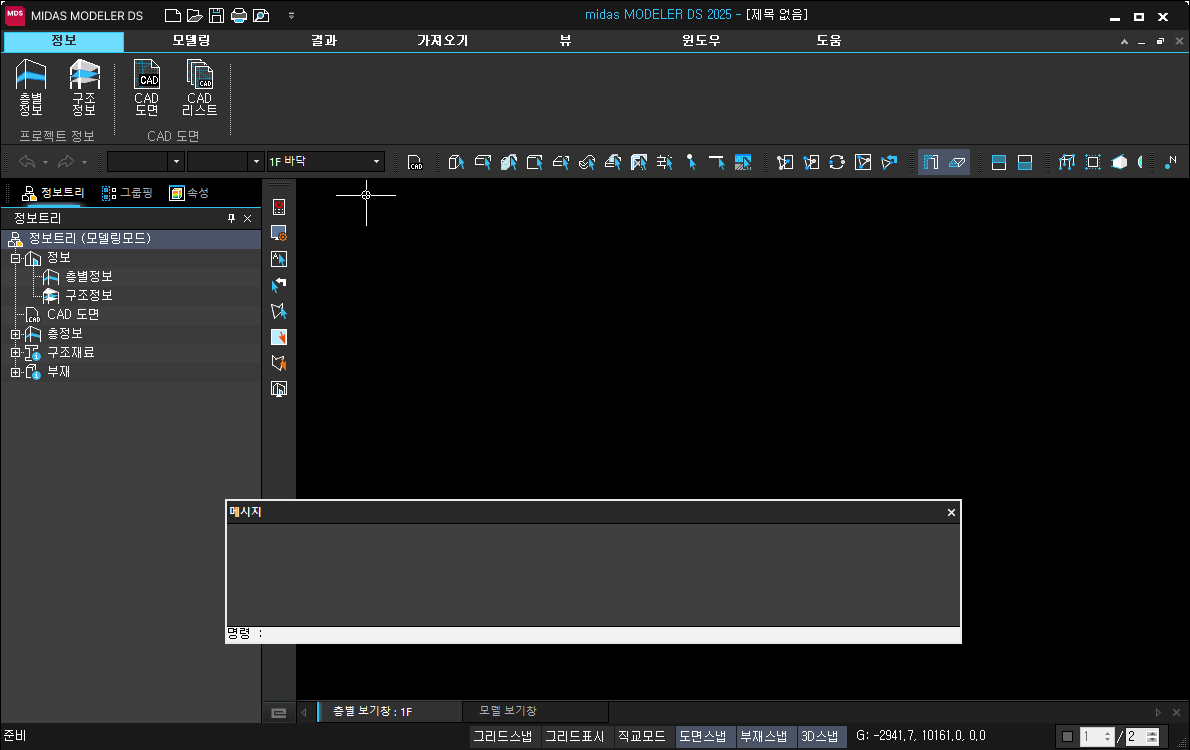Expand the 부재 tree node

tap(15, 372)
